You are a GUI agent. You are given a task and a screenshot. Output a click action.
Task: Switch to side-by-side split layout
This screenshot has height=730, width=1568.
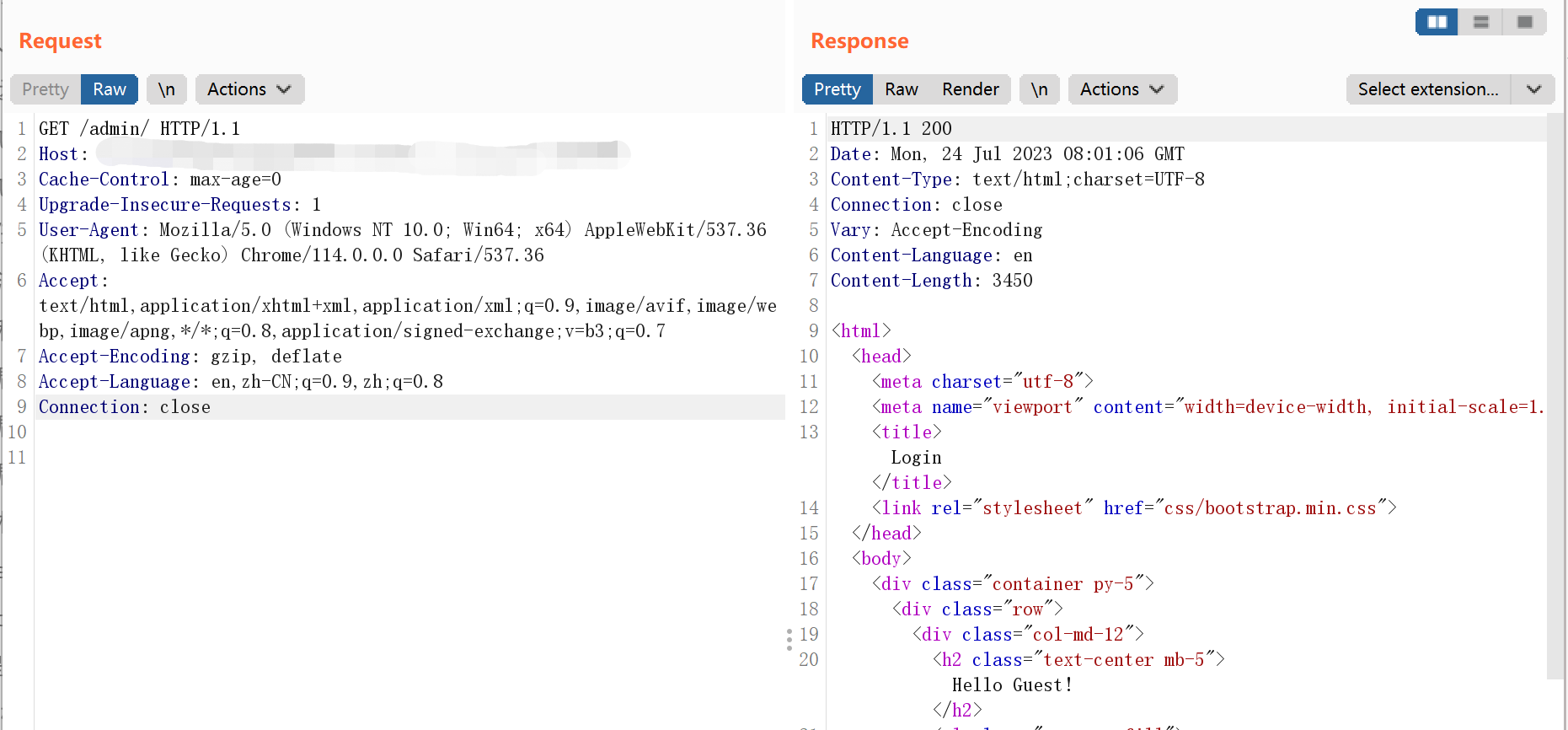[x=1437, y=22]
